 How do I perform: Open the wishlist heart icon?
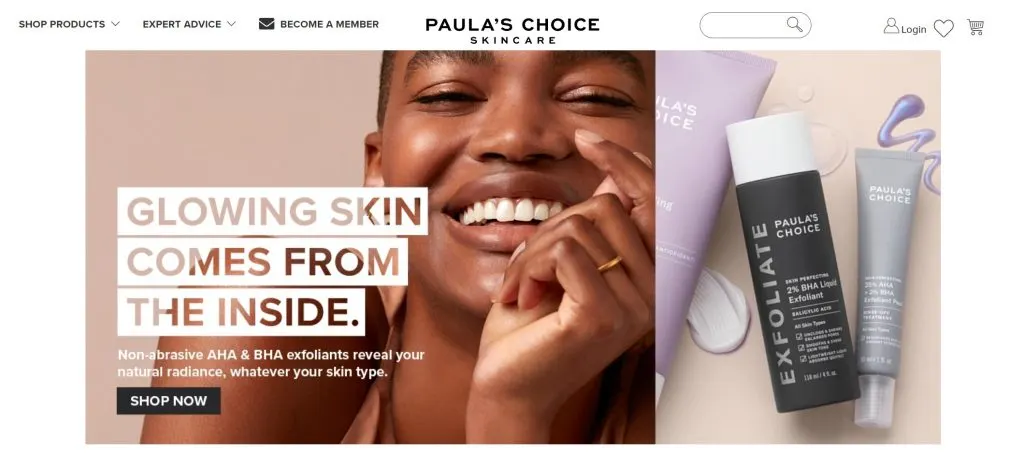click(943, 28)
